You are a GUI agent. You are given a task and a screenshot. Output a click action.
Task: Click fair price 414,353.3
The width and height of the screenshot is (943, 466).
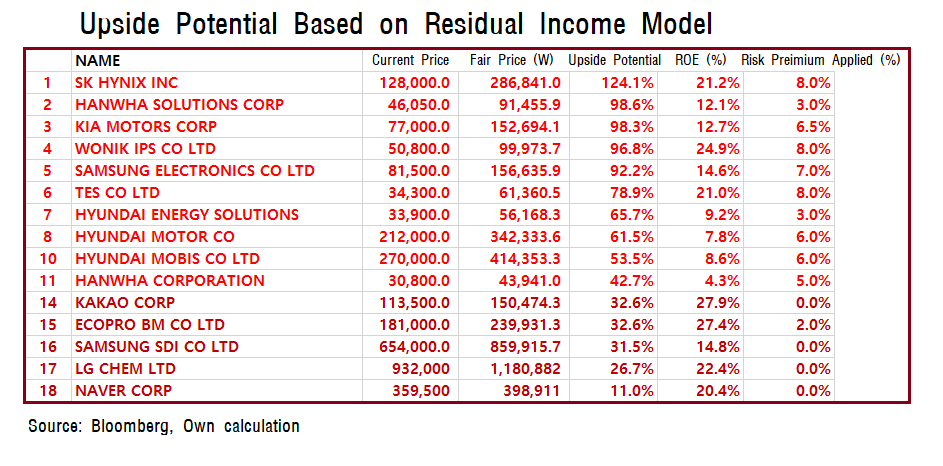point(526,259)
